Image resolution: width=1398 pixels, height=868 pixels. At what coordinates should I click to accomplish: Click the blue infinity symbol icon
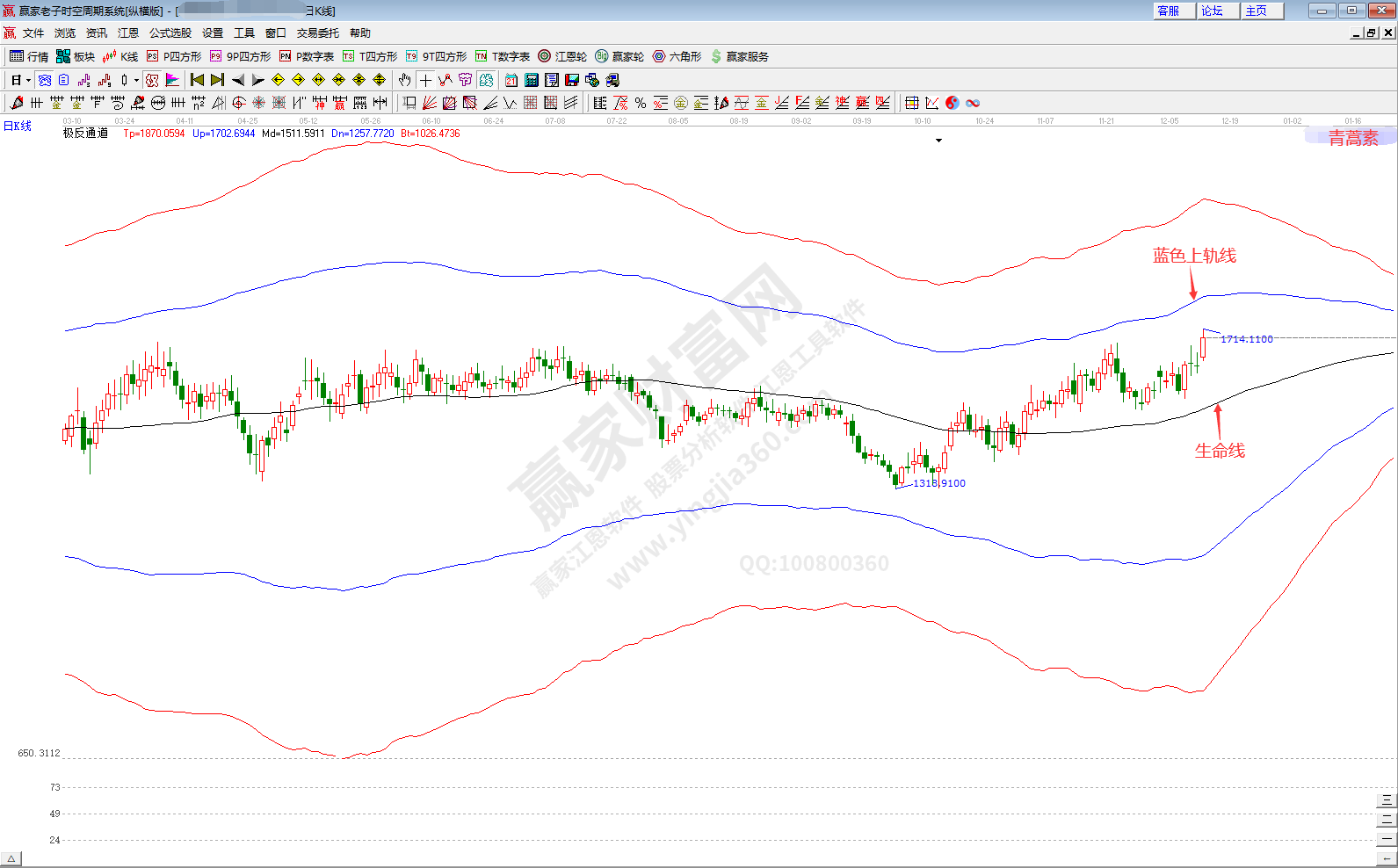click(x=973, y=103)
